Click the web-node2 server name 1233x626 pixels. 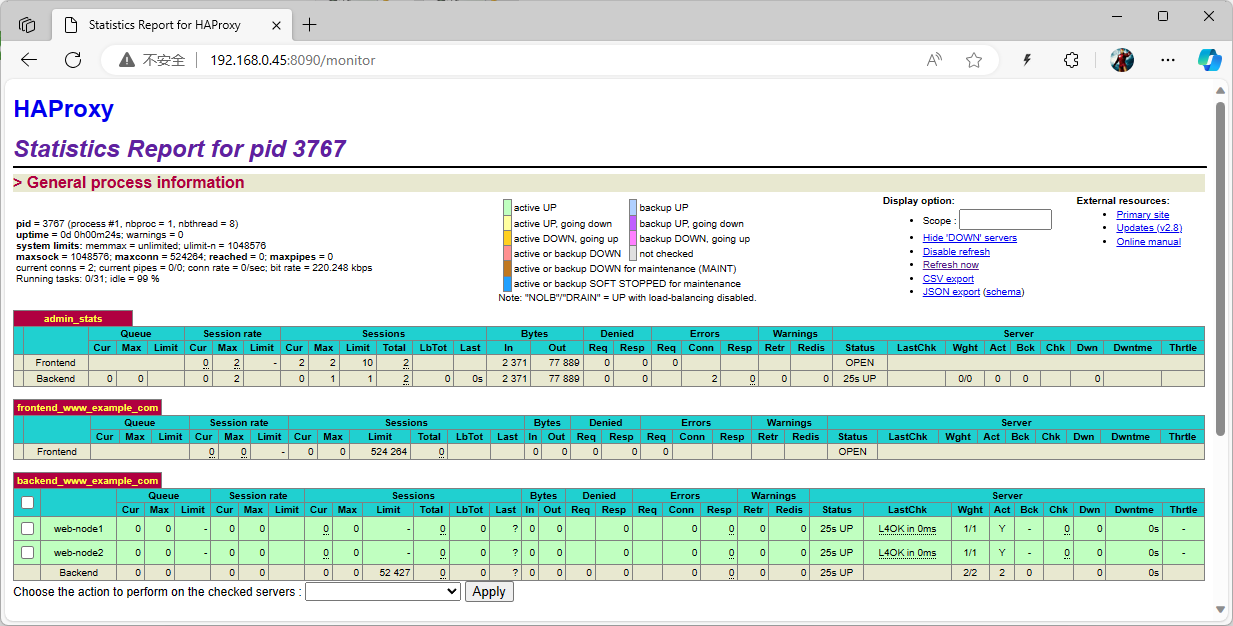[x=78, y=552]
